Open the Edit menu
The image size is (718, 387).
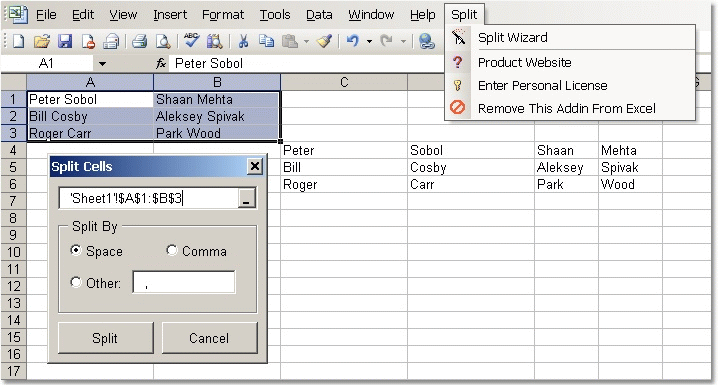coord(83,15)
